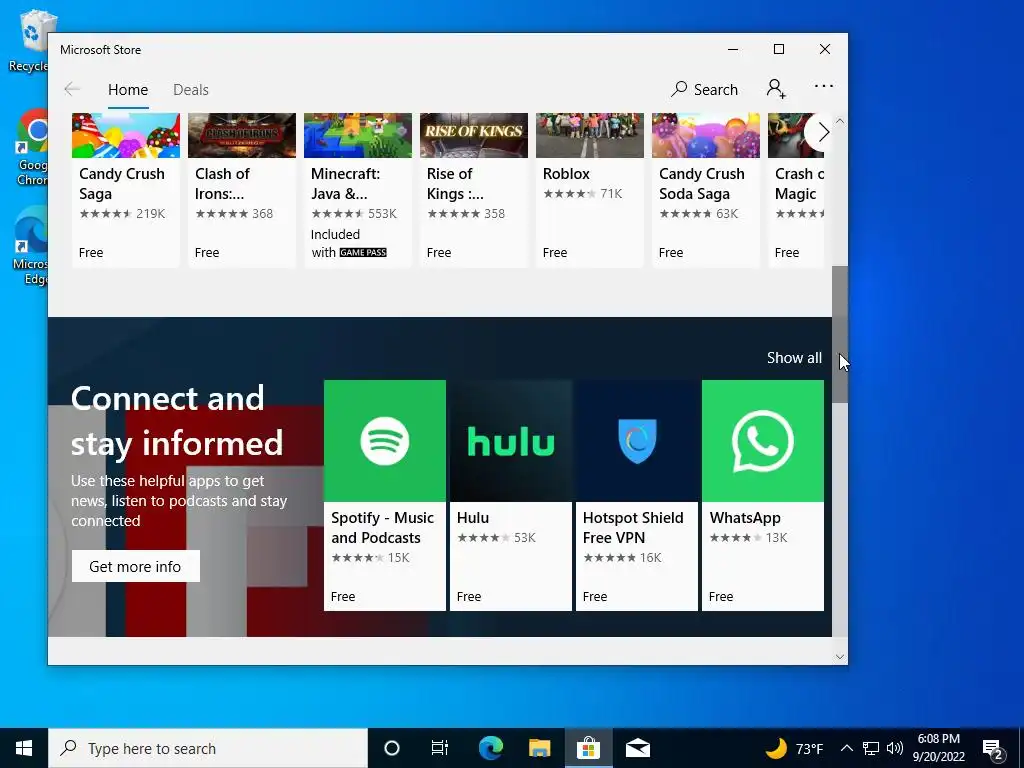Click the Store vertical scrollbar thumb

(840, 334)
